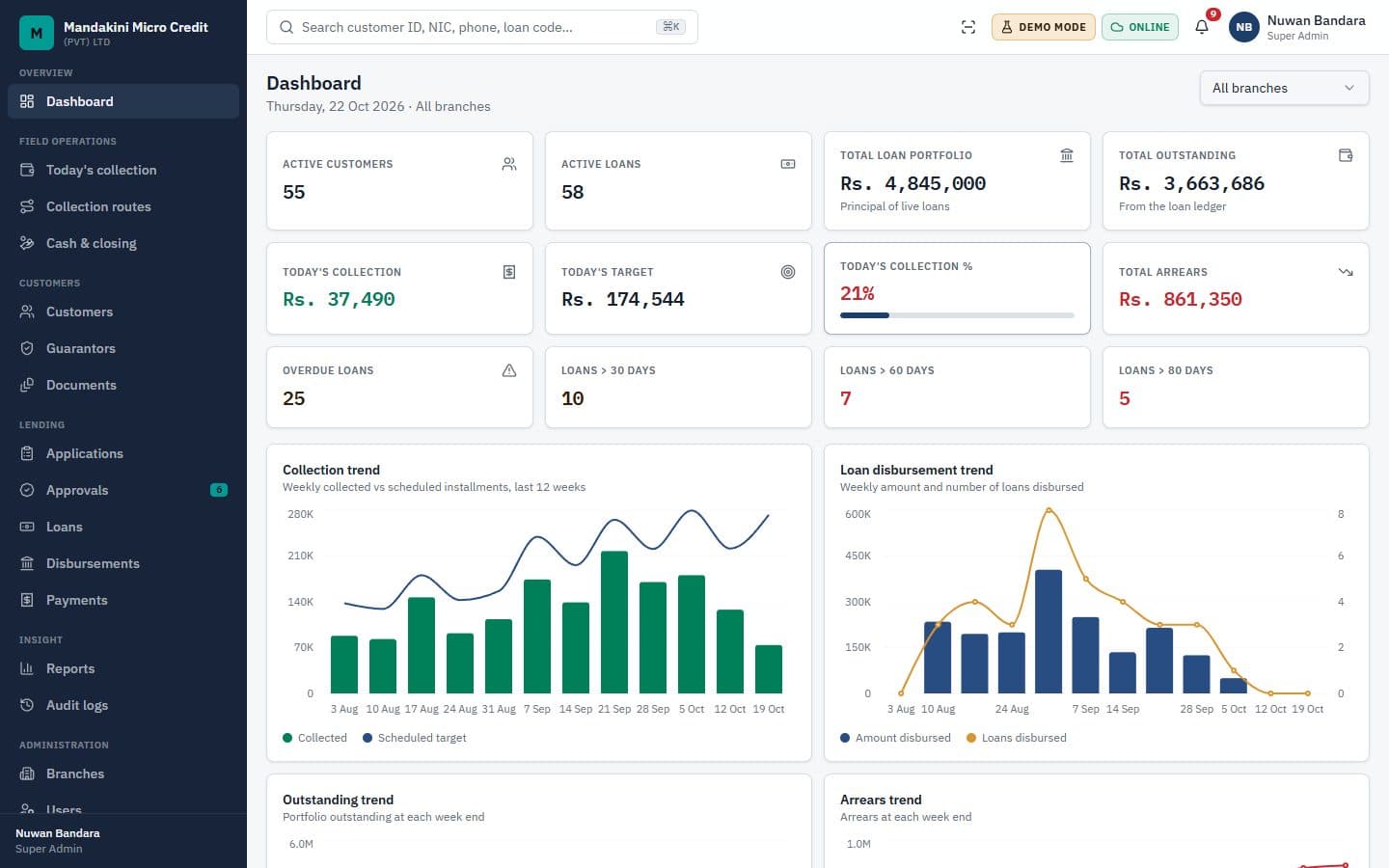Toggle the Demo Mode badge
1389x868 pixels.
pyautogui.click(x=1044, y=27)
